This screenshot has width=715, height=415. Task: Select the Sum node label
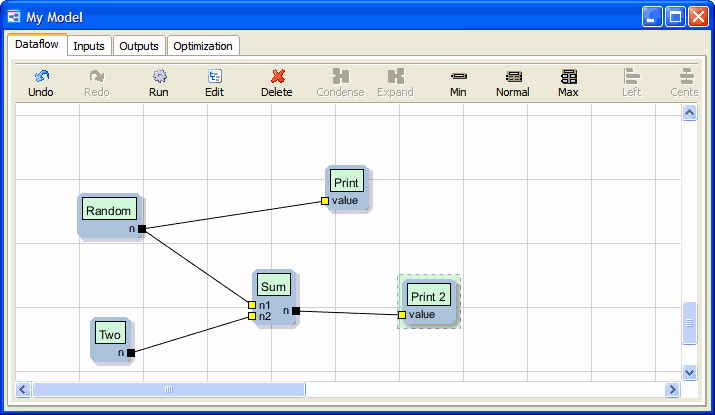(273, 286)
